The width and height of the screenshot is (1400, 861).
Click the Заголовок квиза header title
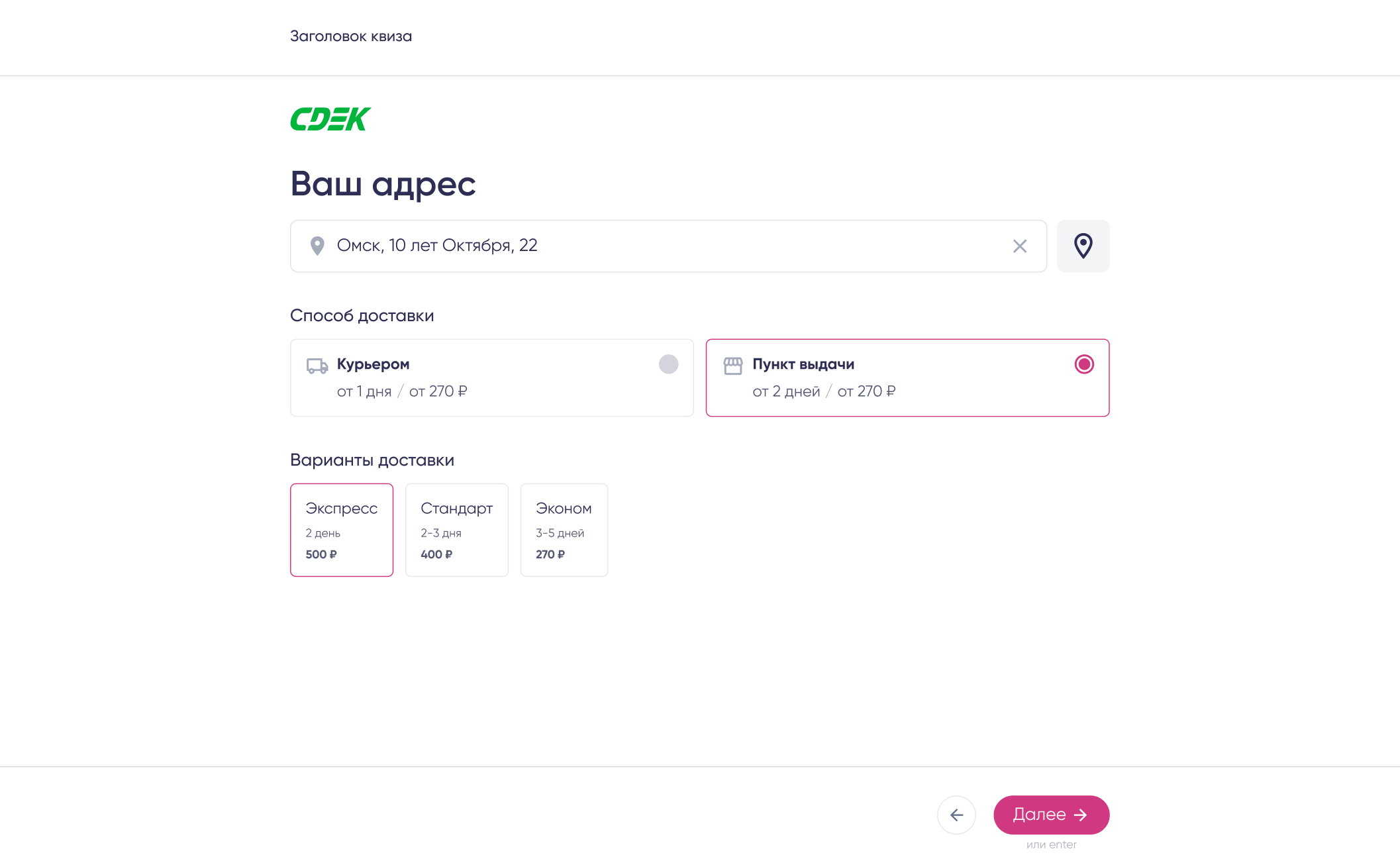[x=351, y=36]
